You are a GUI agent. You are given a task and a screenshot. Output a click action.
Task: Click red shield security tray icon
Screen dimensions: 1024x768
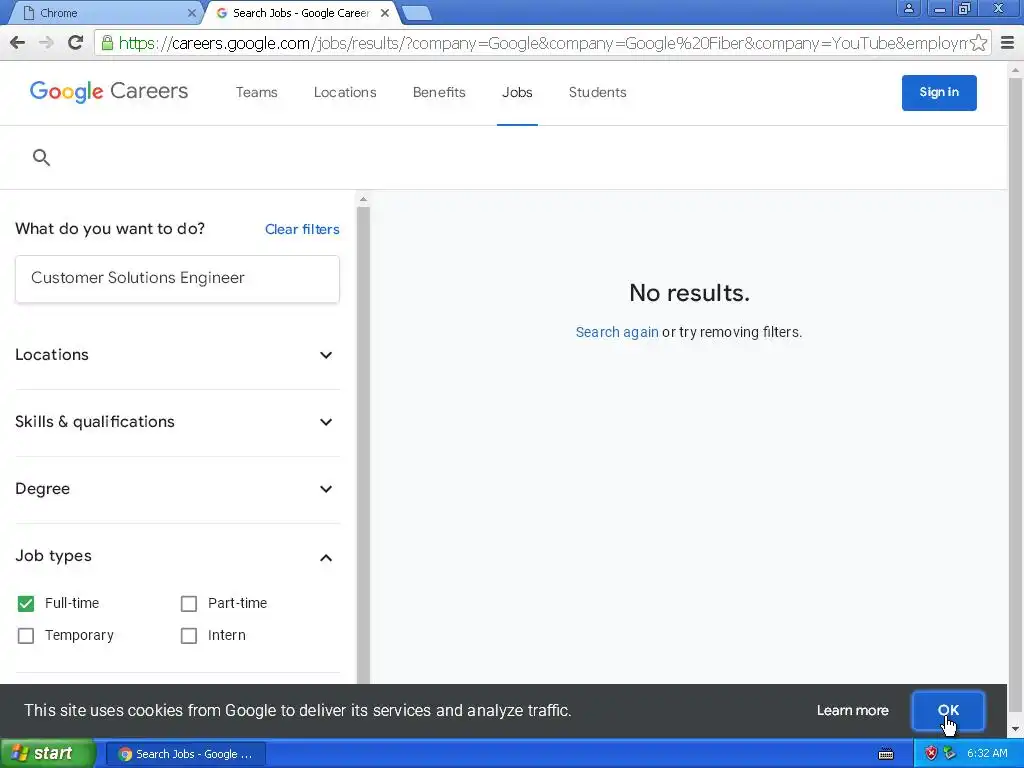[931, 754]
